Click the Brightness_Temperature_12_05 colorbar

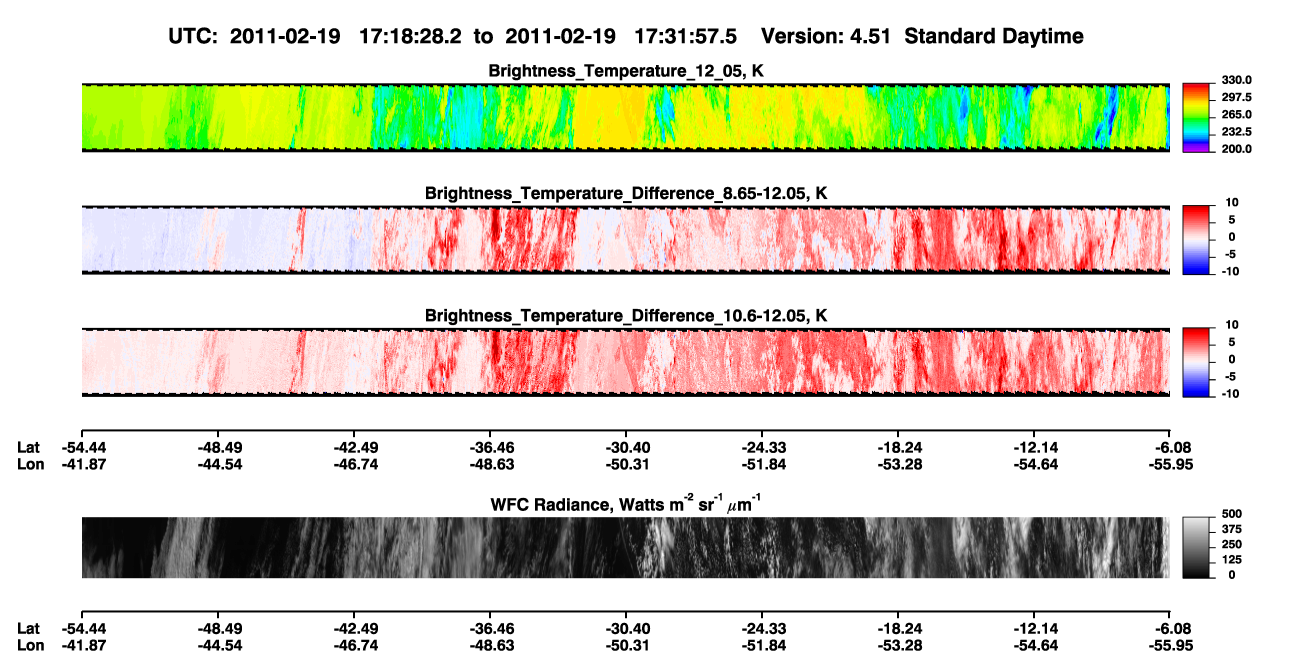(1196, 117)
